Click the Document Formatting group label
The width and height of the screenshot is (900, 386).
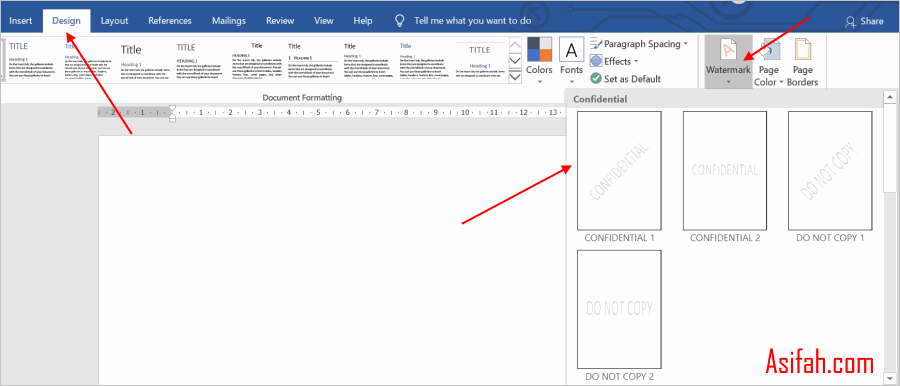[x=302, y=98]
